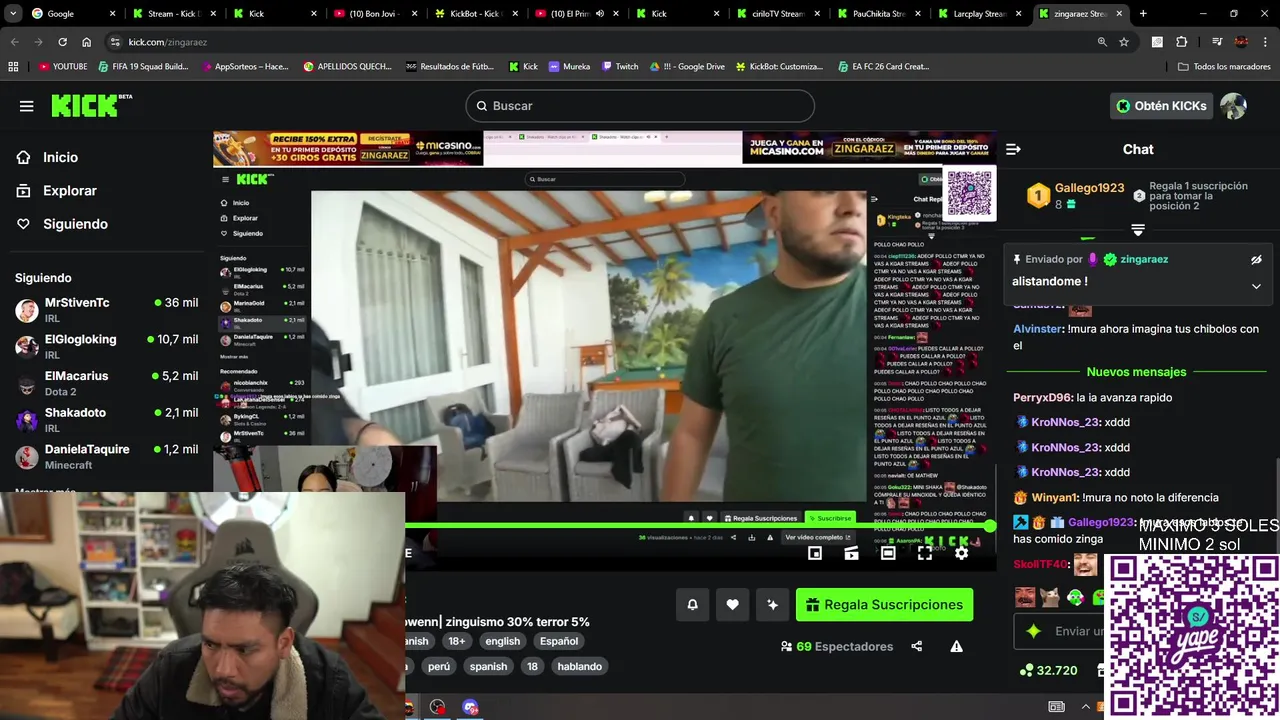The width and height of the screenshot is (1280, 720).
Task: Click the Español tag
Action: [559, 641]
